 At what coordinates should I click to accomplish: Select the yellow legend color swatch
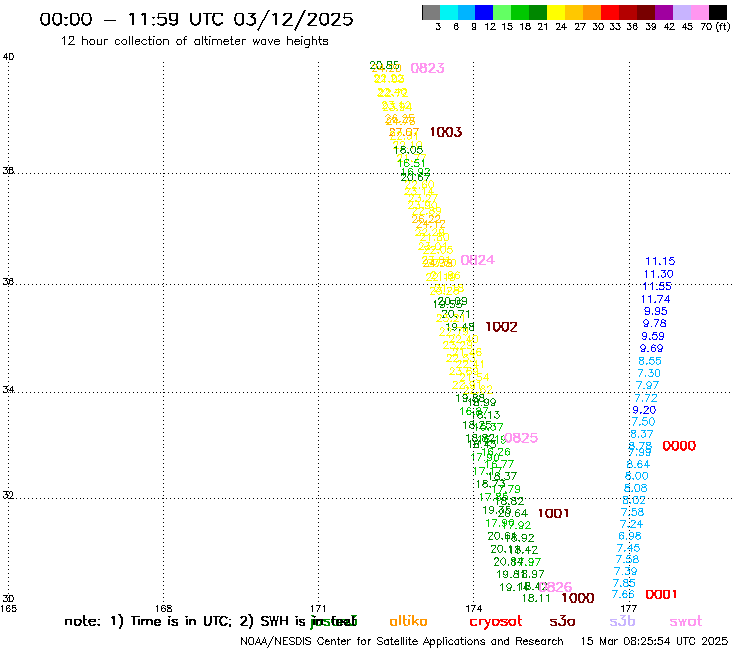click(x=556, y=12)
